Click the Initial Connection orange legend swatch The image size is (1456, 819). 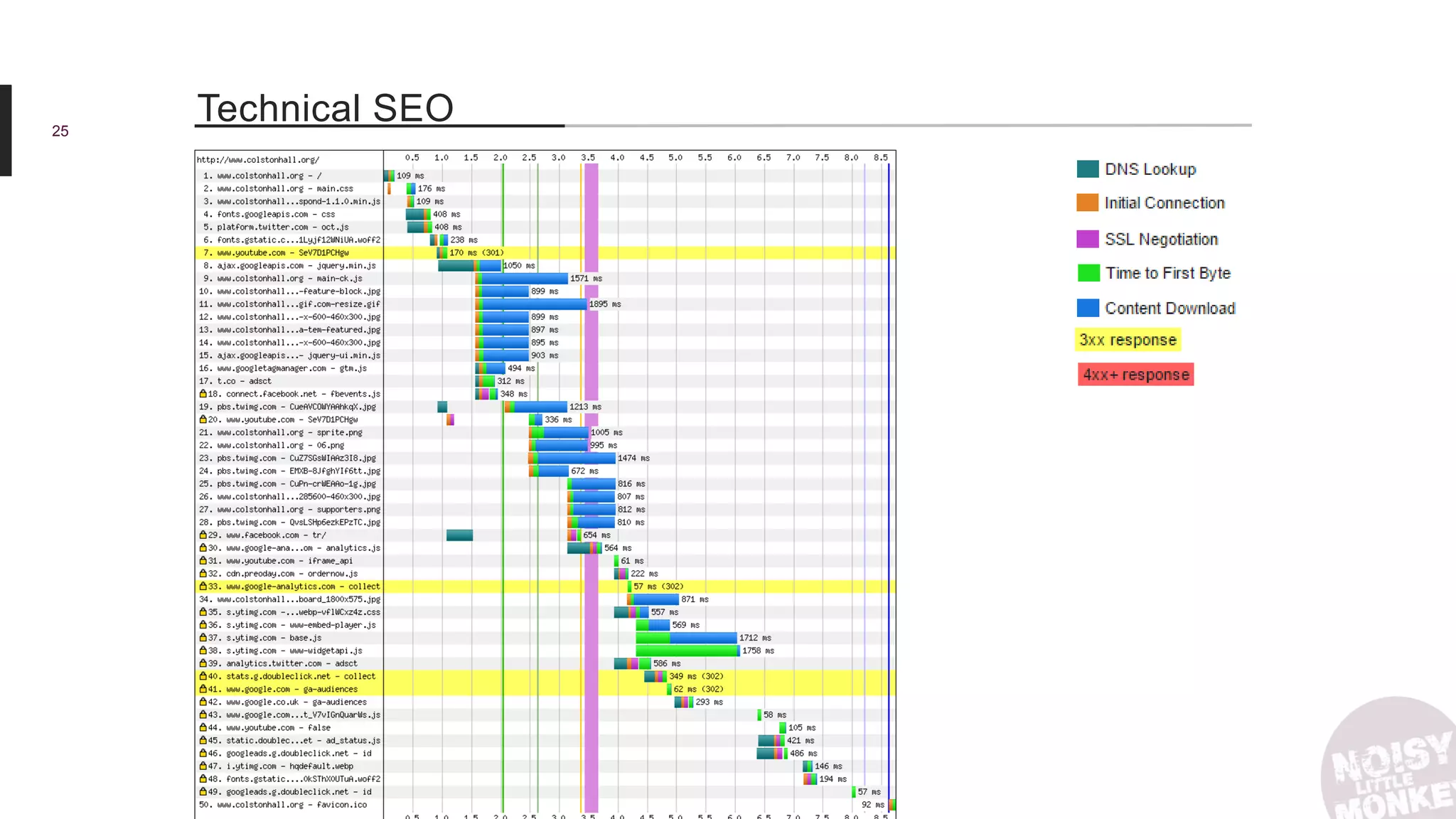[x=1087, y=203]
